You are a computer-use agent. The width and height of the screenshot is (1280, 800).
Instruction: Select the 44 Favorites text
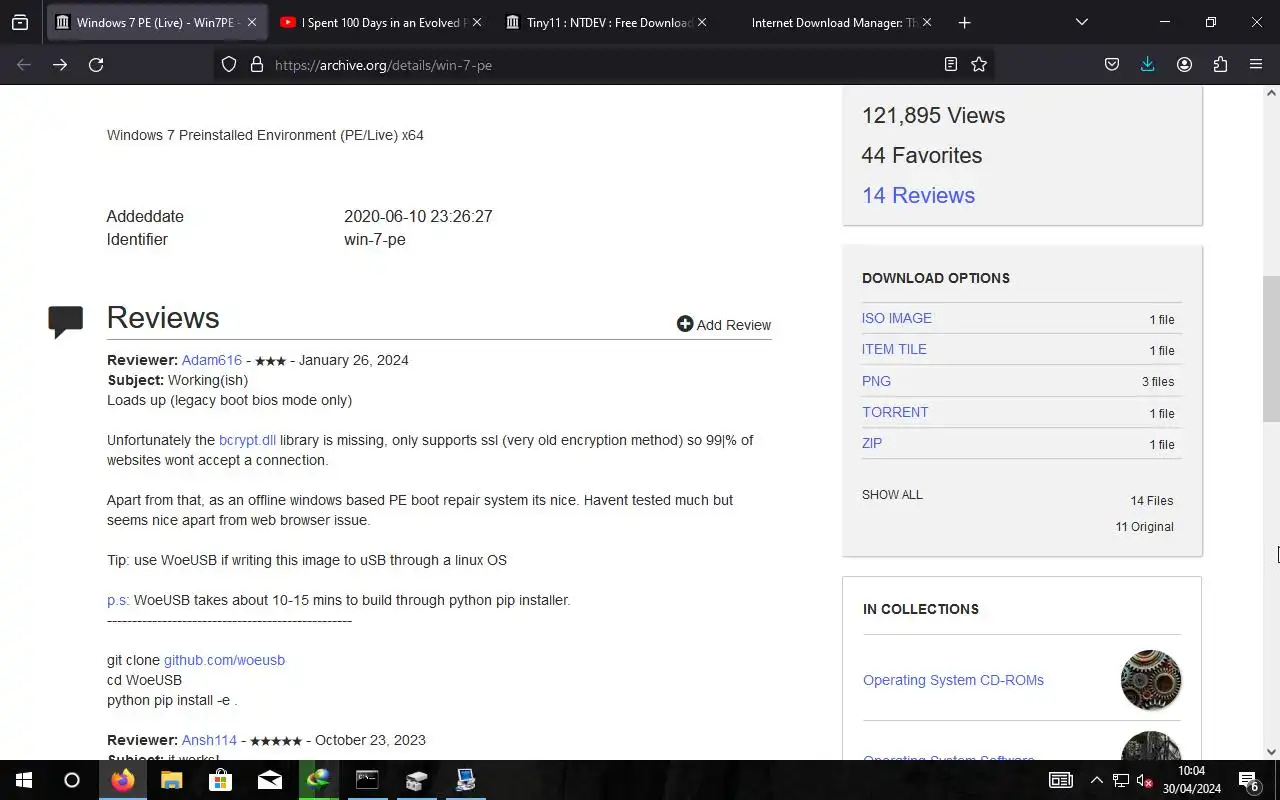click(x=922, y=155)
